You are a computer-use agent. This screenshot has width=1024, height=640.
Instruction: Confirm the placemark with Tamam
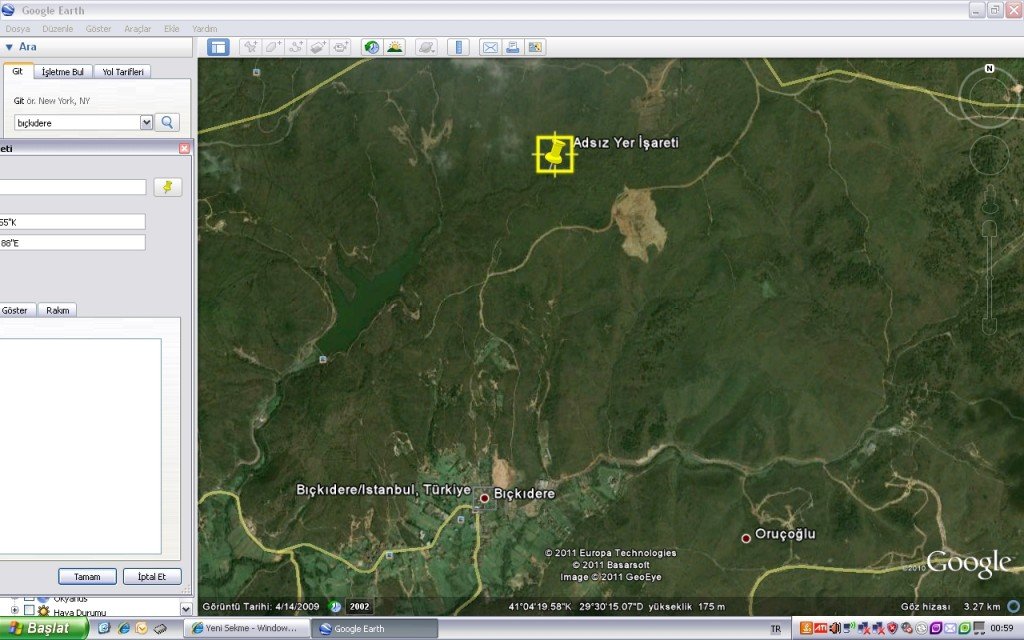(x=88, y=577)
